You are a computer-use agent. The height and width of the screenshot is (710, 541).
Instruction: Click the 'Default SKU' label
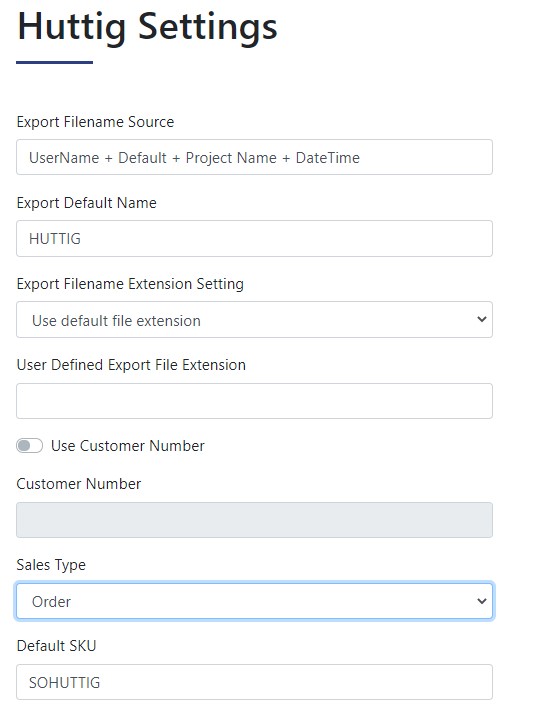point(56,646)
